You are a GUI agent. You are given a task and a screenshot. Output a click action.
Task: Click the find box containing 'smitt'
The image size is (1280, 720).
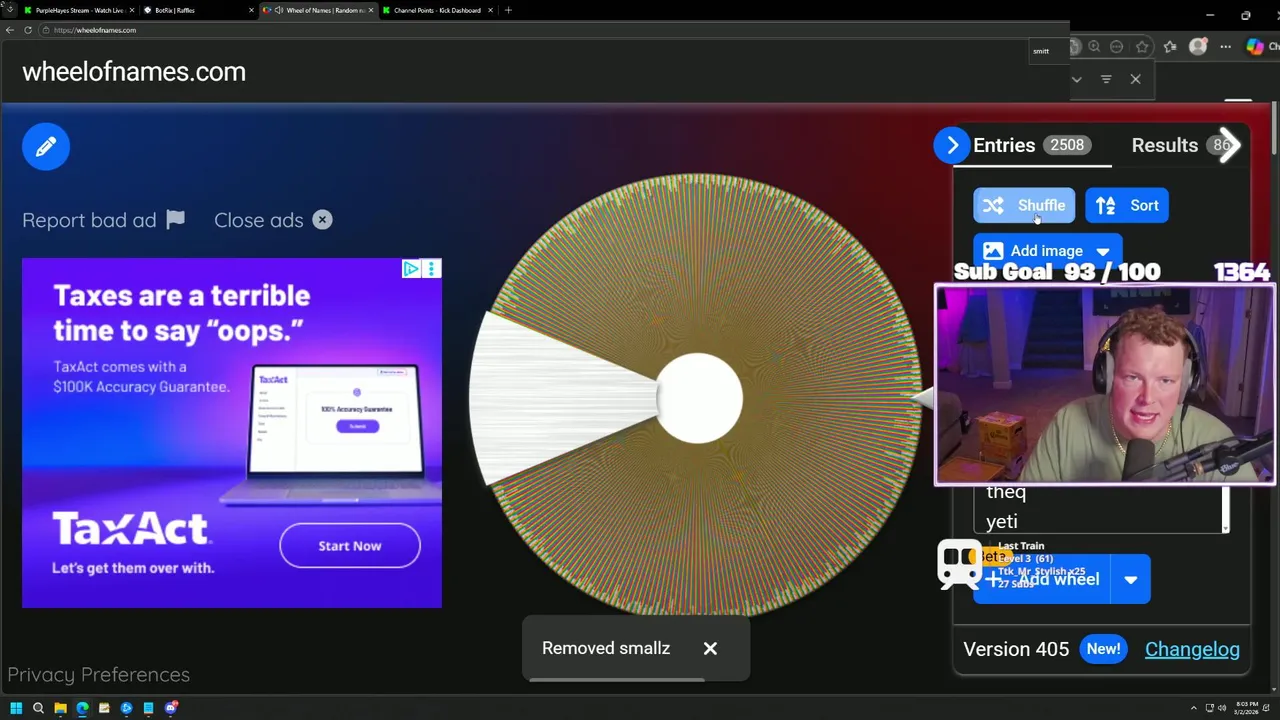[1047, 51]
